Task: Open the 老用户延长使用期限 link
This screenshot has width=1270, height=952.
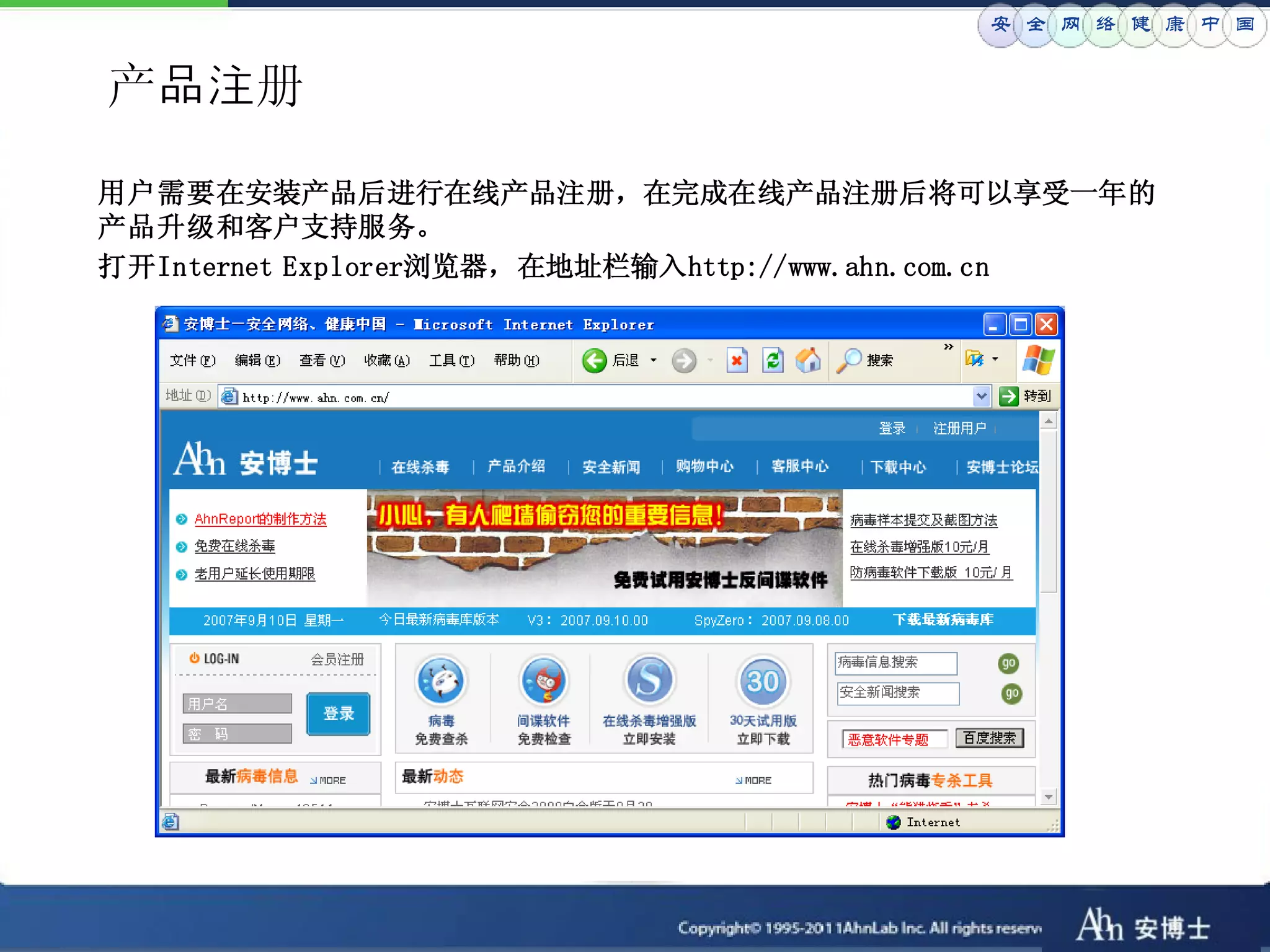Action: point(255,574)
